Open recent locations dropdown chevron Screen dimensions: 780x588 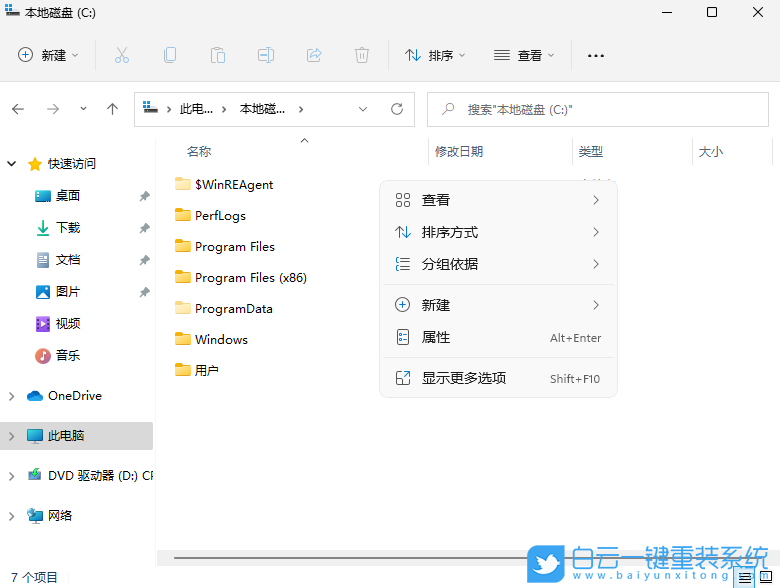[x=83, y=108]
